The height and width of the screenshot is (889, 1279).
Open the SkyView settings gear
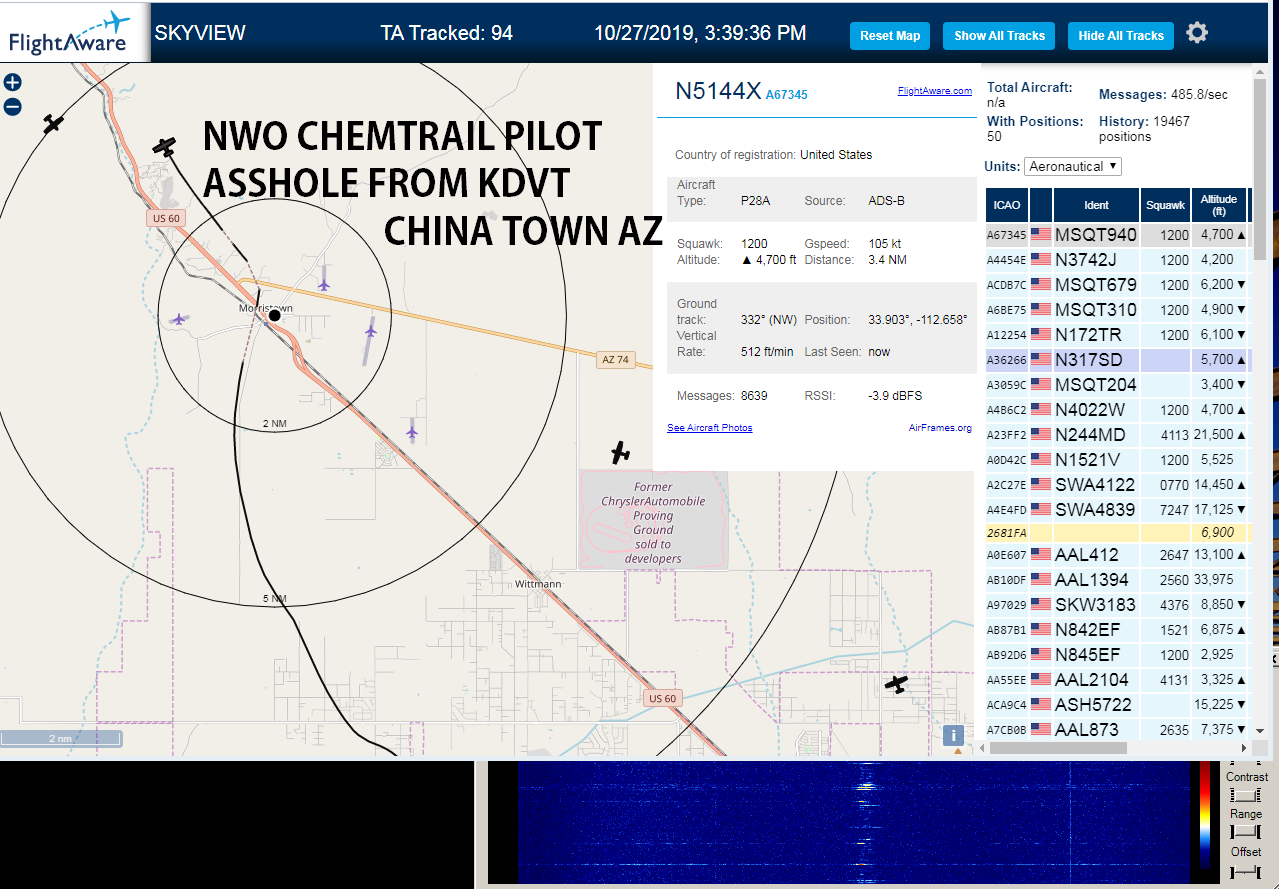[1197, 33]
